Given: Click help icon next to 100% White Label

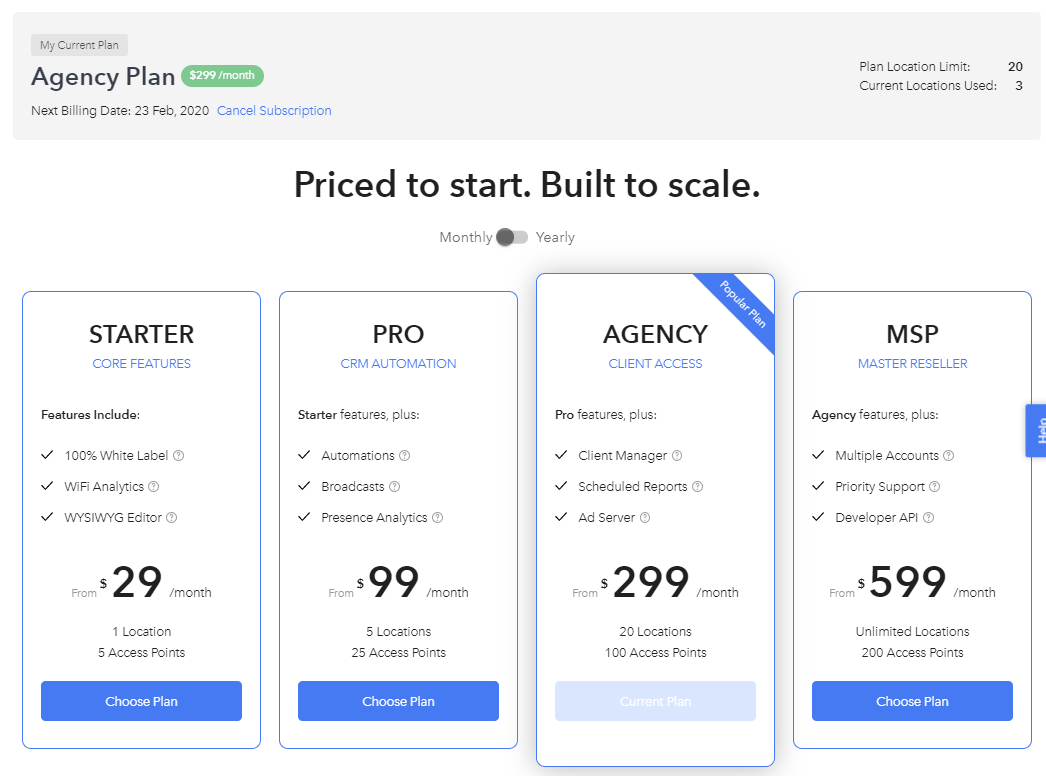Looking at the screenshot, I should 179,456.
